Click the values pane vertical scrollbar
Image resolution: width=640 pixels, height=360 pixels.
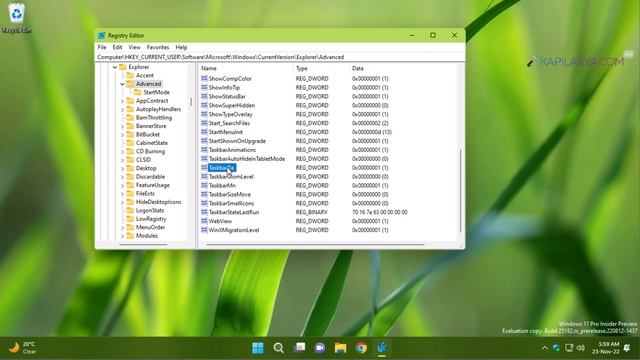(460, 191)
